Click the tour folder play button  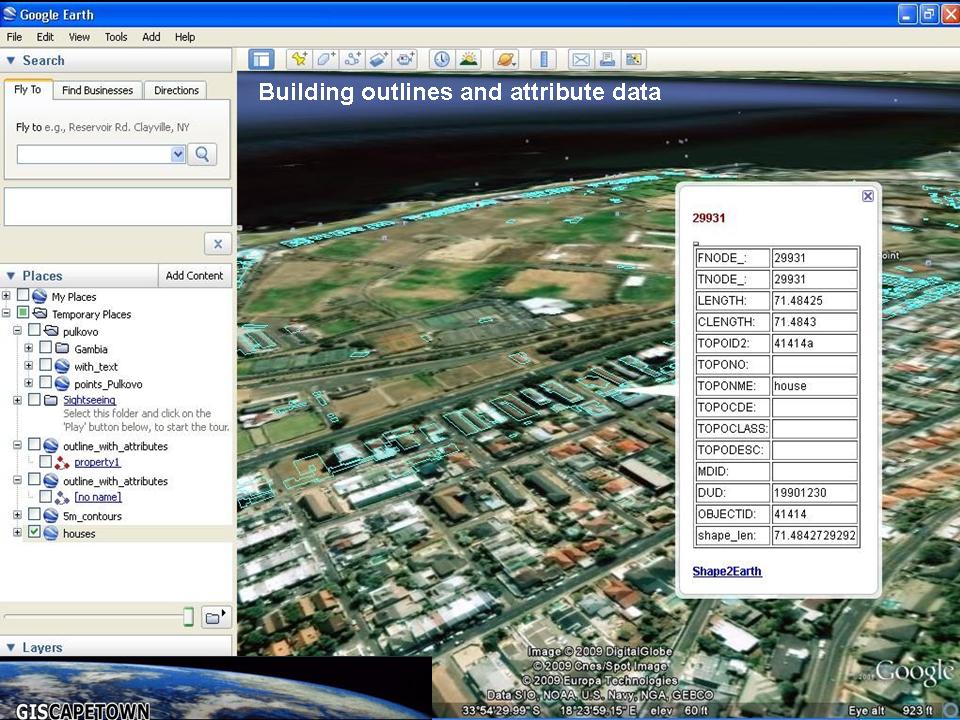point(217,617)
